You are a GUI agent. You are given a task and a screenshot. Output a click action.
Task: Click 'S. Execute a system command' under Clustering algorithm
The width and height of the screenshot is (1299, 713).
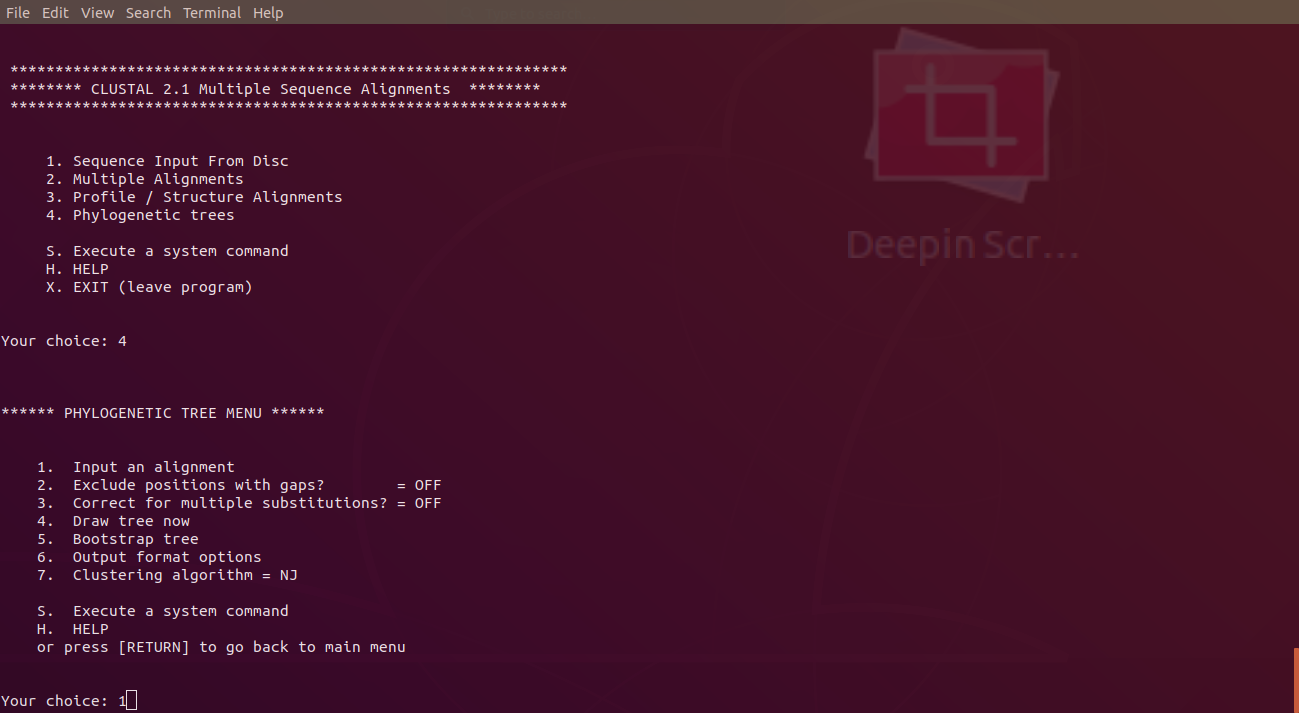point(163,611)
